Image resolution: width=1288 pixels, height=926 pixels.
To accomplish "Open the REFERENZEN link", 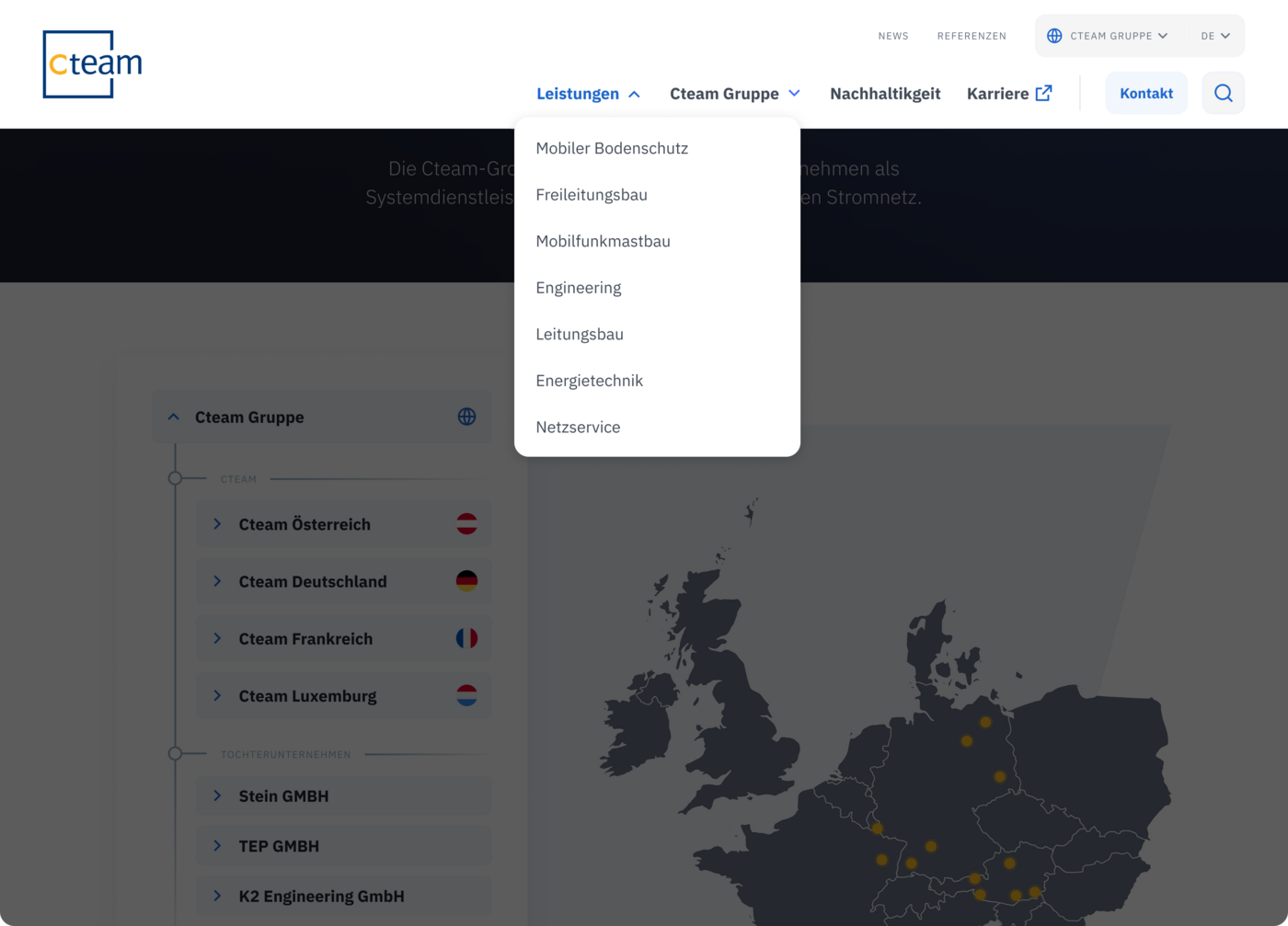I will point(972,36).
